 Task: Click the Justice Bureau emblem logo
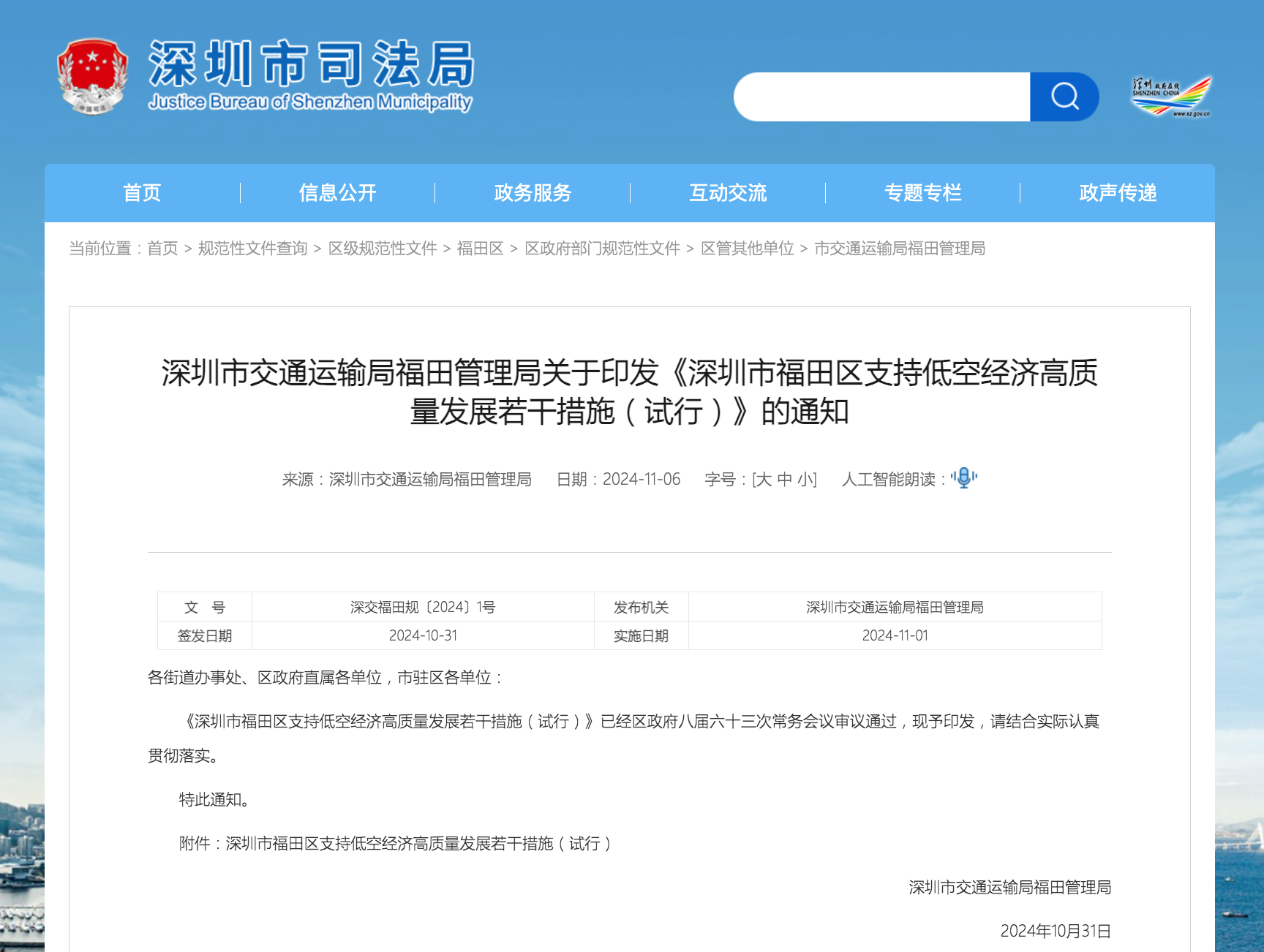pos(93,75)
